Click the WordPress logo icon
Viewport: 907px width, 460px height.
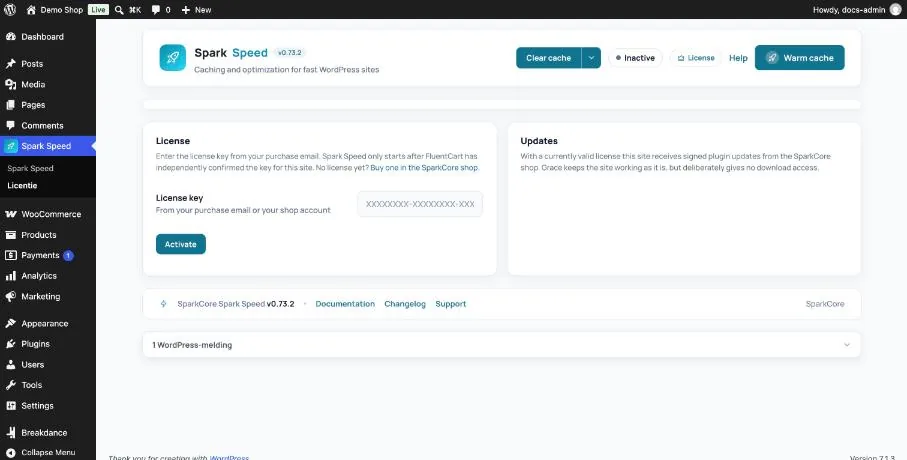[x=10, y=9]
